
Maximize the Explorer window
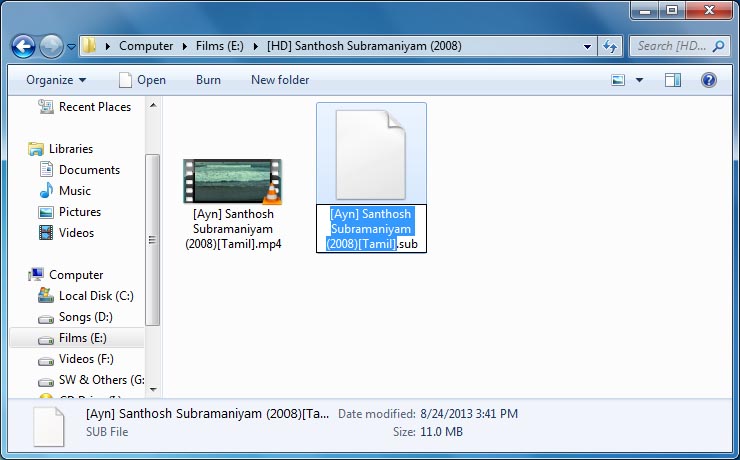pos(672,10)
